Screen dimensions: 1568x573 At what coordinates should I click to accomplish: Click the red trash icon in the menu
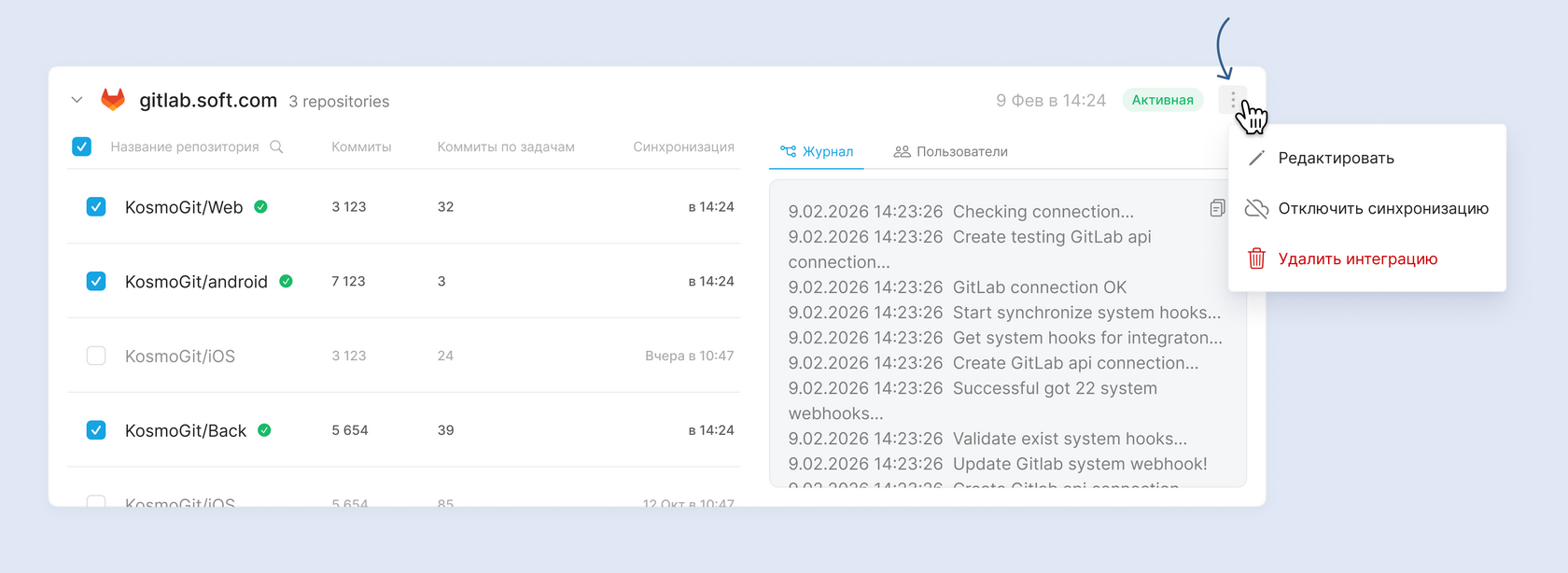1256,259
